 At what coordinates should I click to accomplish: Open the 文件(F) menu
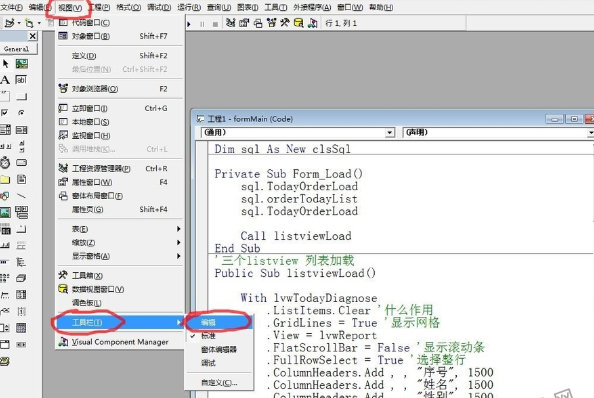tap(11, 7)
